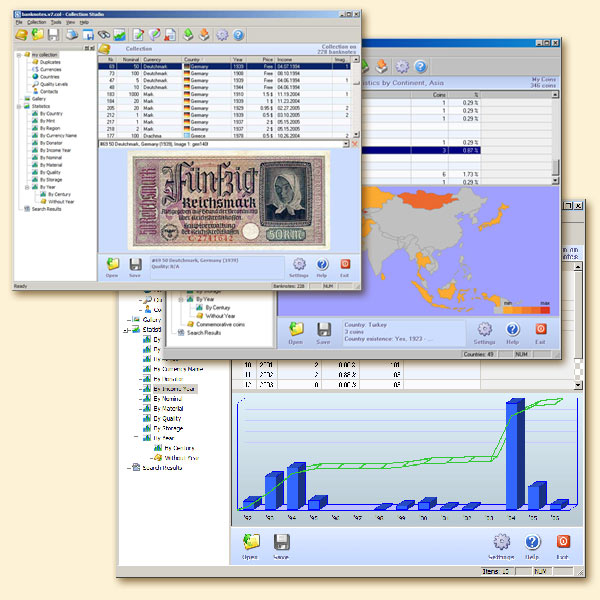Open Gallery in banknotes tree
The height and width of the screenshot is (600, 600).
[39, 99]
